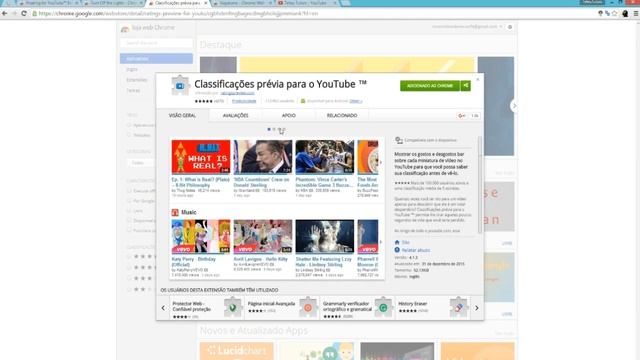Click the Relatar abuso link

[x=416, y=250]
